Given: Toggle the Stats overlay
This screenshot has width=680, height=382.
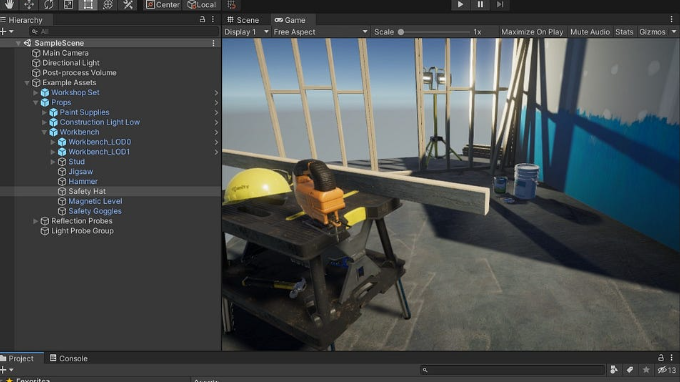Looking at the screenshot, I should tap(624, 32).
